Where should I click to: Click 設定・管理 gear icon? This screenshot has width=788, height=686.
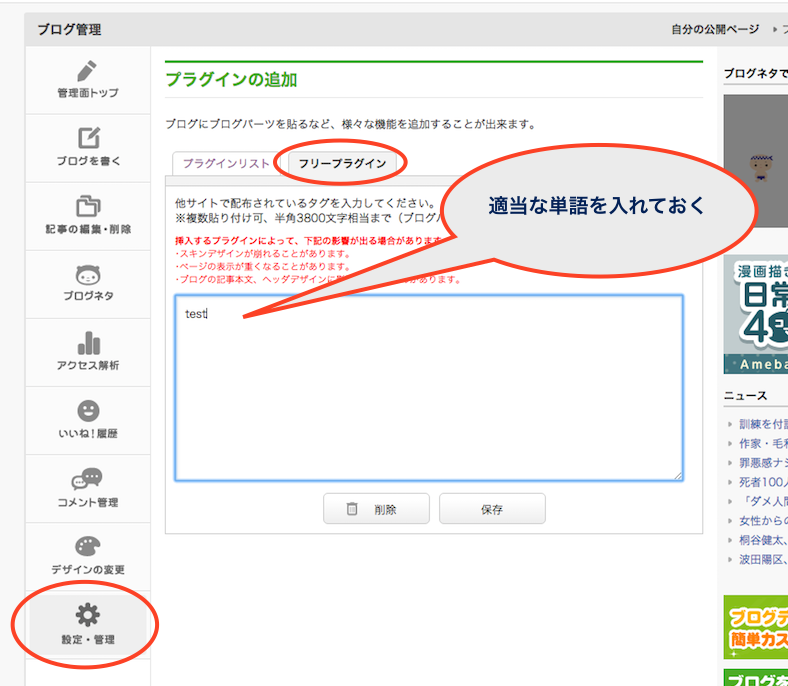pos(88,614)
